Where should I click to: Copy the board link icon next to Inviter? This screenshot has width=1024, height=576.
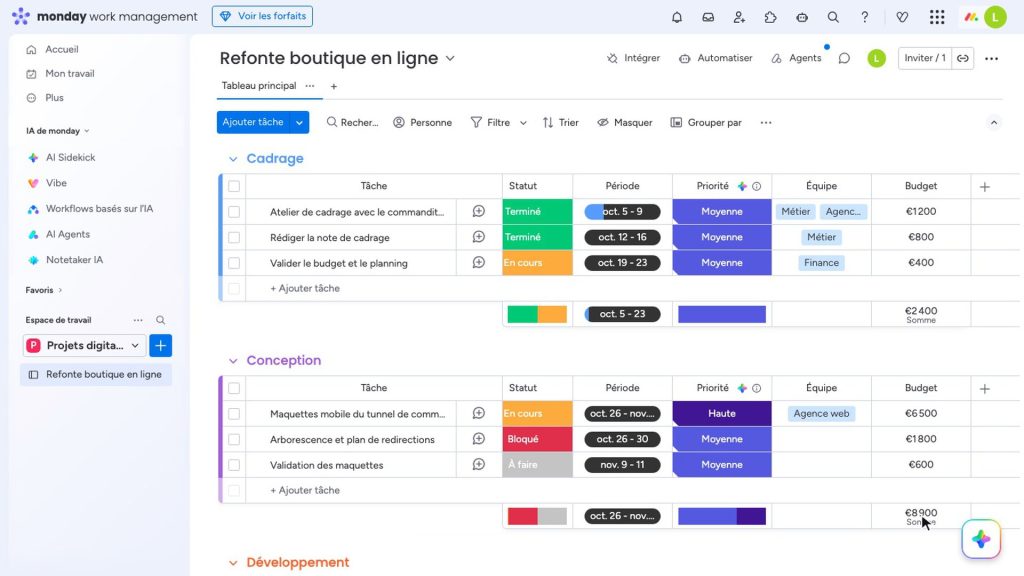click(963, 58)
